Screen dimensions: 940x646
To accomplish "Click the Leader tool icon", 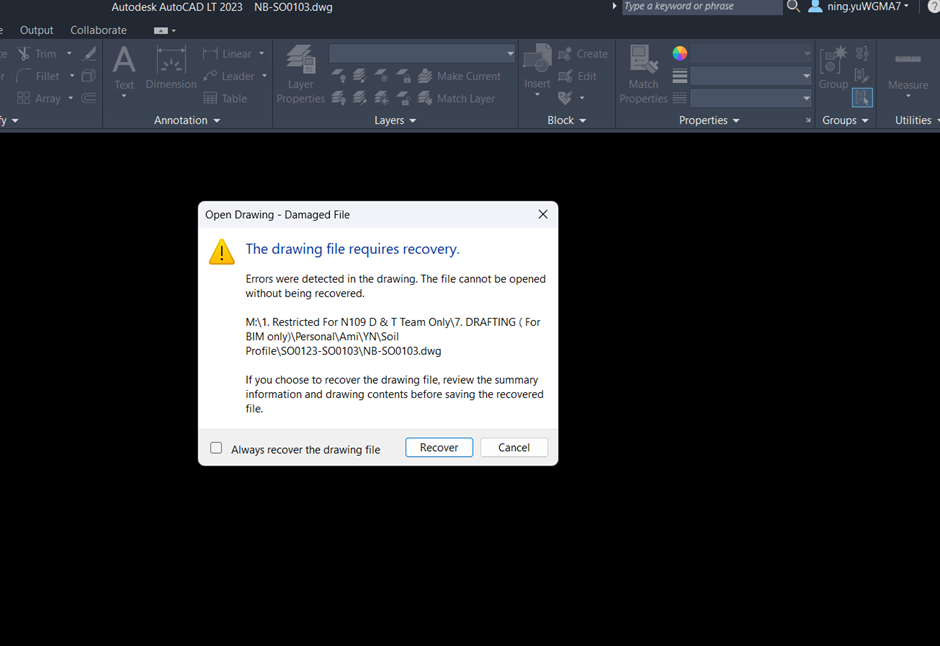I will click(x=210, y=76).
